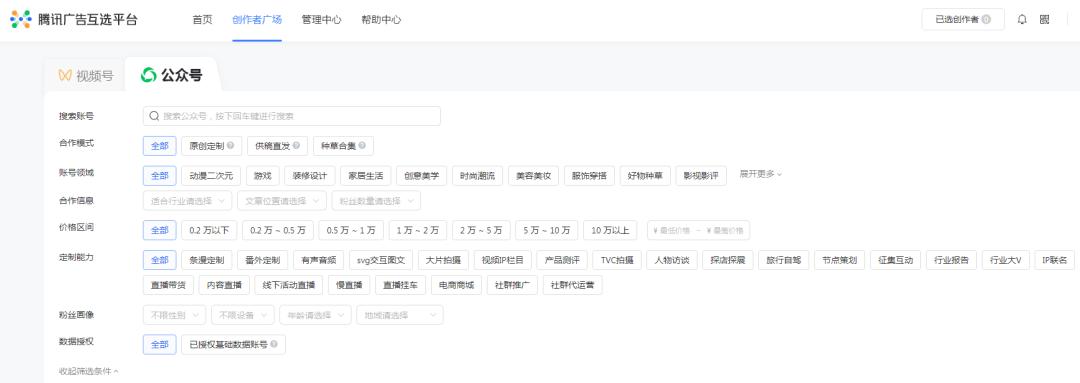
Task: Click the search magnifier icon
Action: click(154, 116)
